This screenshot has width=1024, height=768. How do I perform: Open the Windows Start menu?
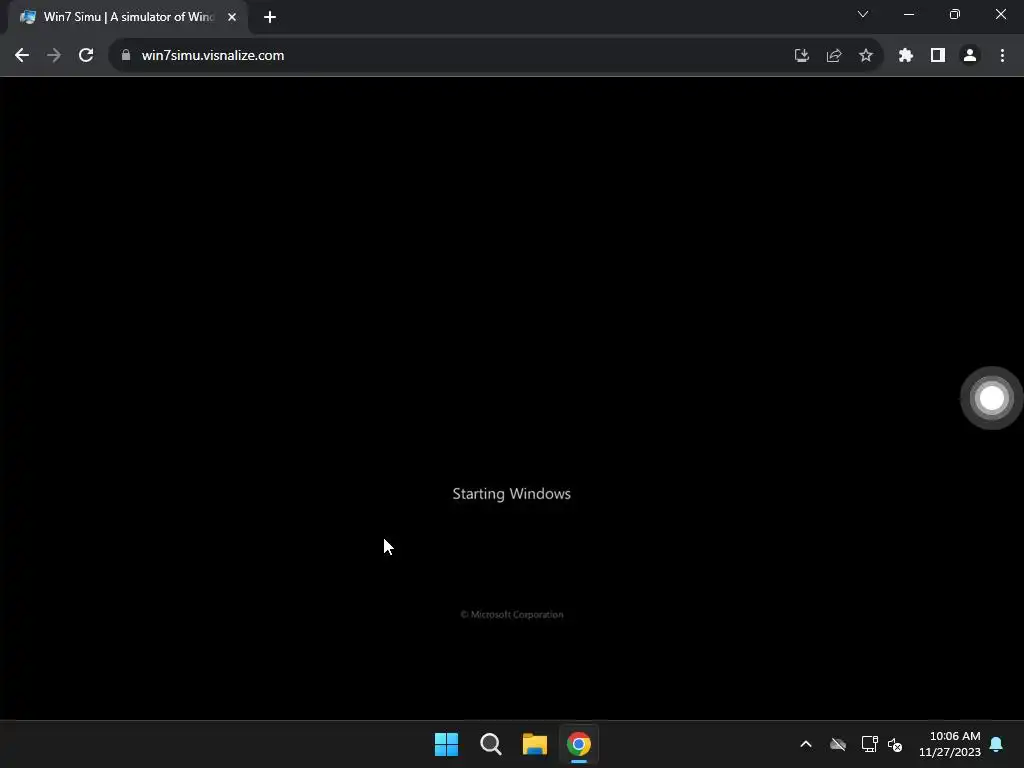[447, 744]
